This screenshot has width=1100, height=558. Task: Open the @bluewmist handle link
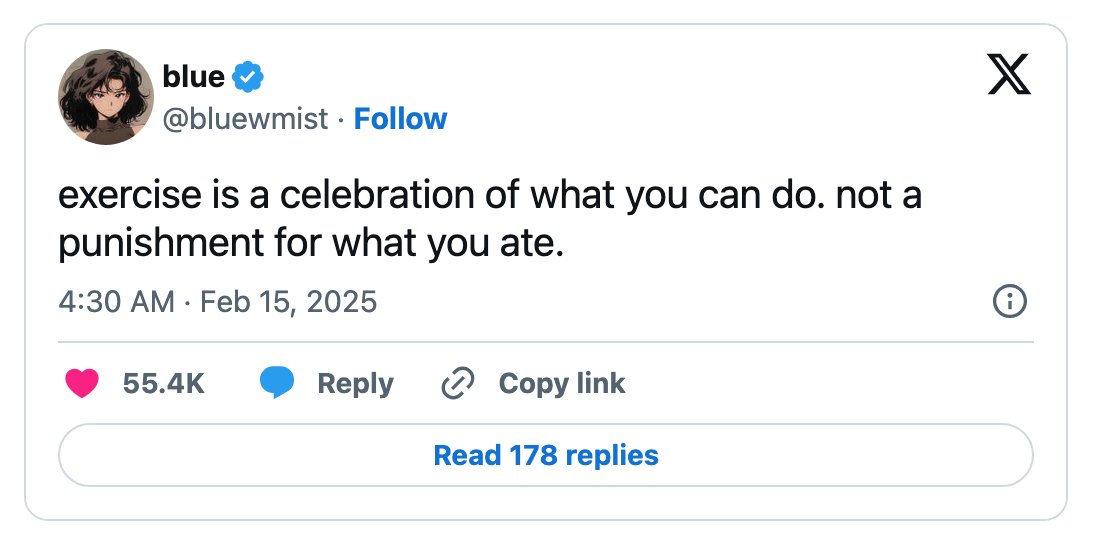(246, 119)
